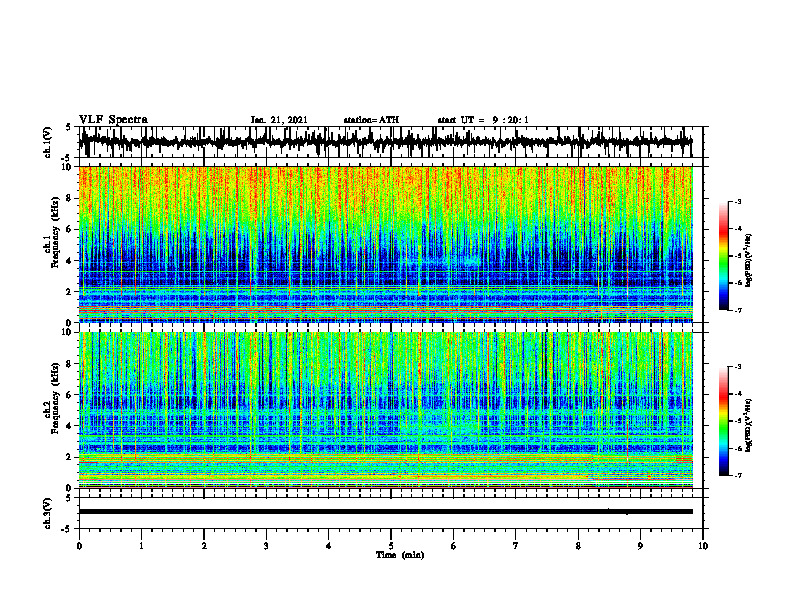
Task: Click time axis tick label "2"
Action: (x=204, y=546)
